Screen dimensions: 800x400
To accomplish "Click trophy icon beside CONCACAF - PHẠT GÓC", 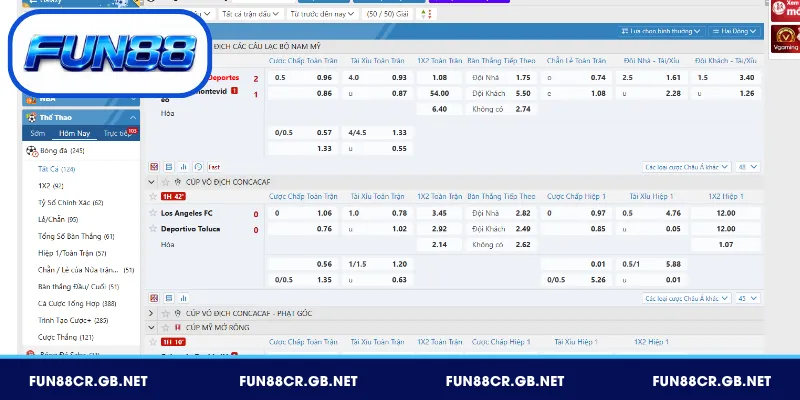I will pos(178,313).
